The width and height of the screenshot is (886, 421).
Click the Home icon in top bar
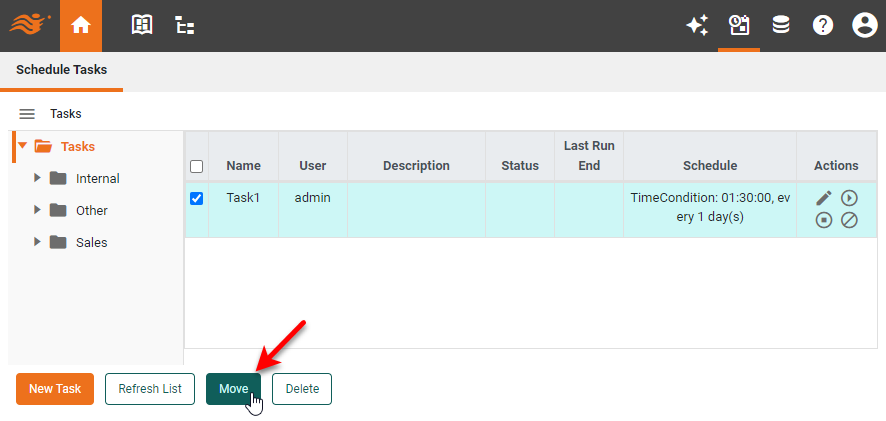[81, 26]
